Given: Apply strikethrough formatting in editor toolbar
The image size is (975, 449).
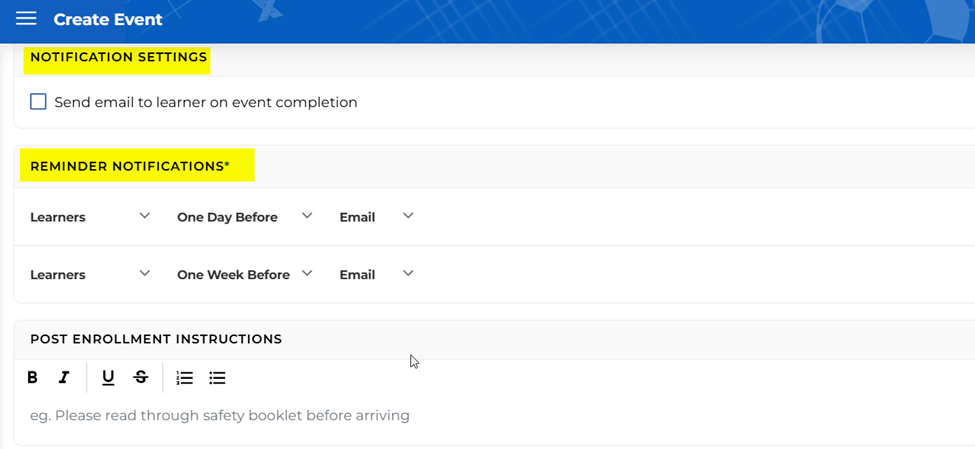Looking at the screenshot, I should [x=141, y=378].
